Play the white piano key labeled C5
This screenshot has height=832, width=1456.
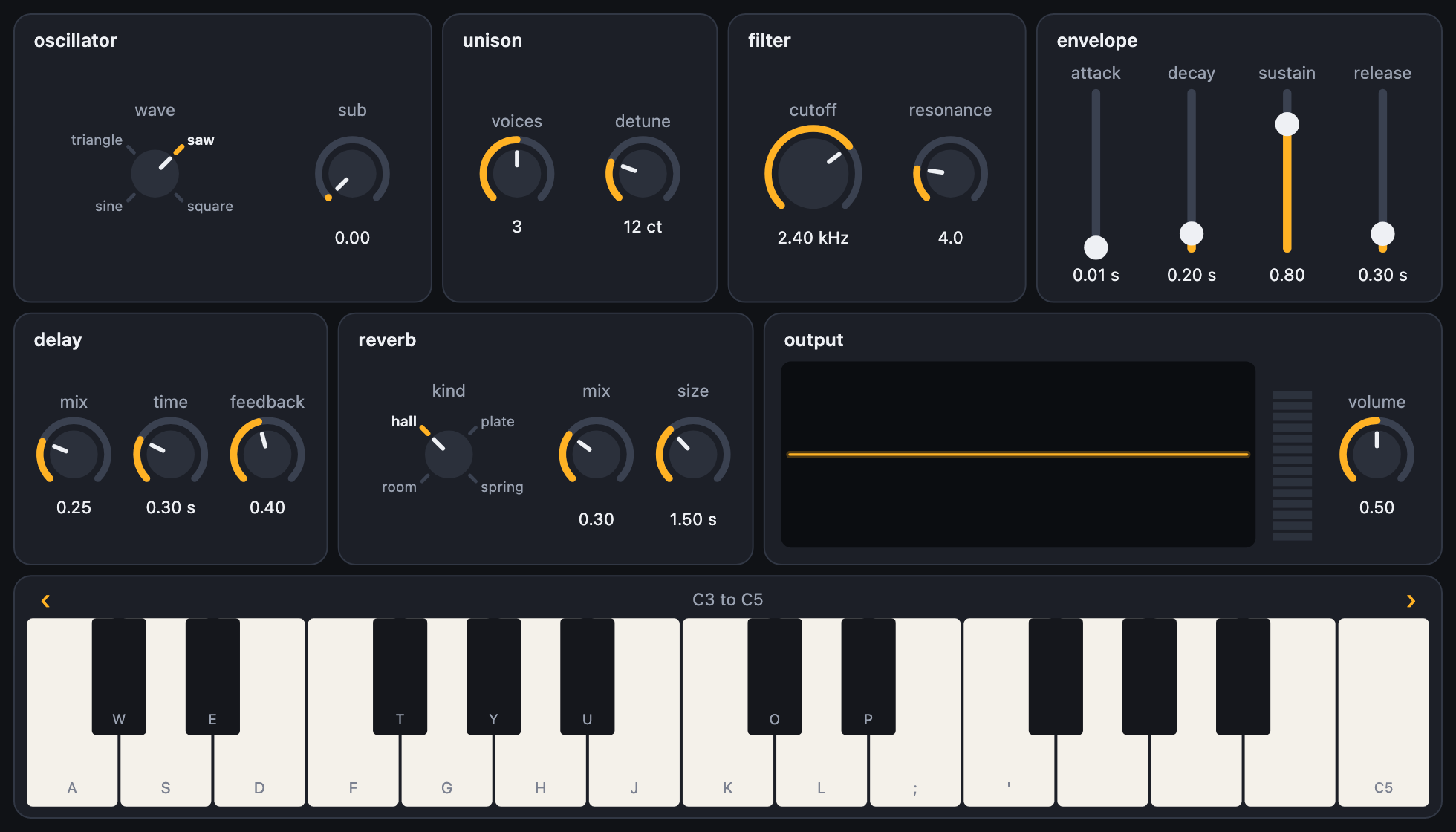tap(1383, 712)
